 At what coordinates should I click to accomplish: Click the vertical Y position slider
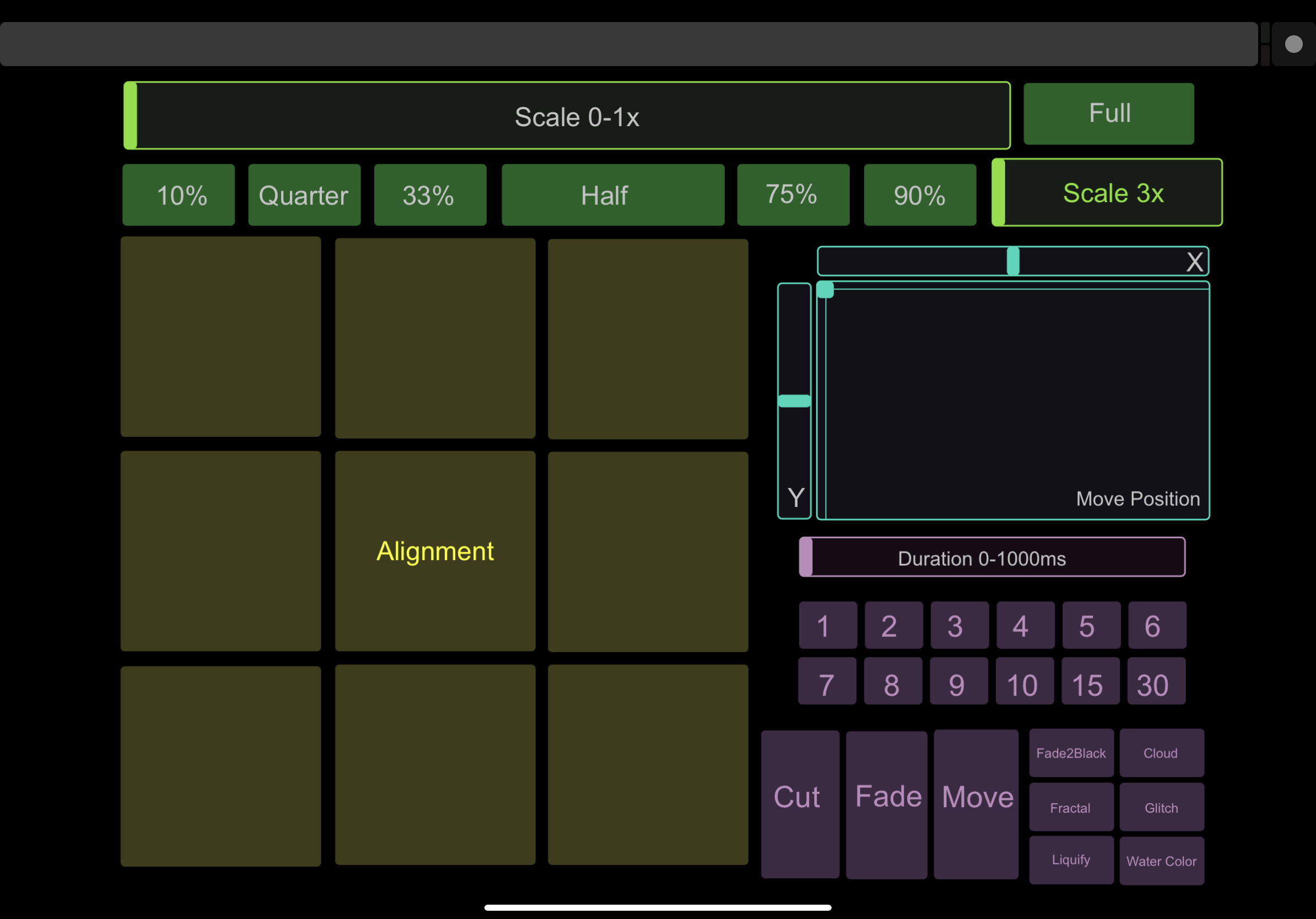[794, 401]
